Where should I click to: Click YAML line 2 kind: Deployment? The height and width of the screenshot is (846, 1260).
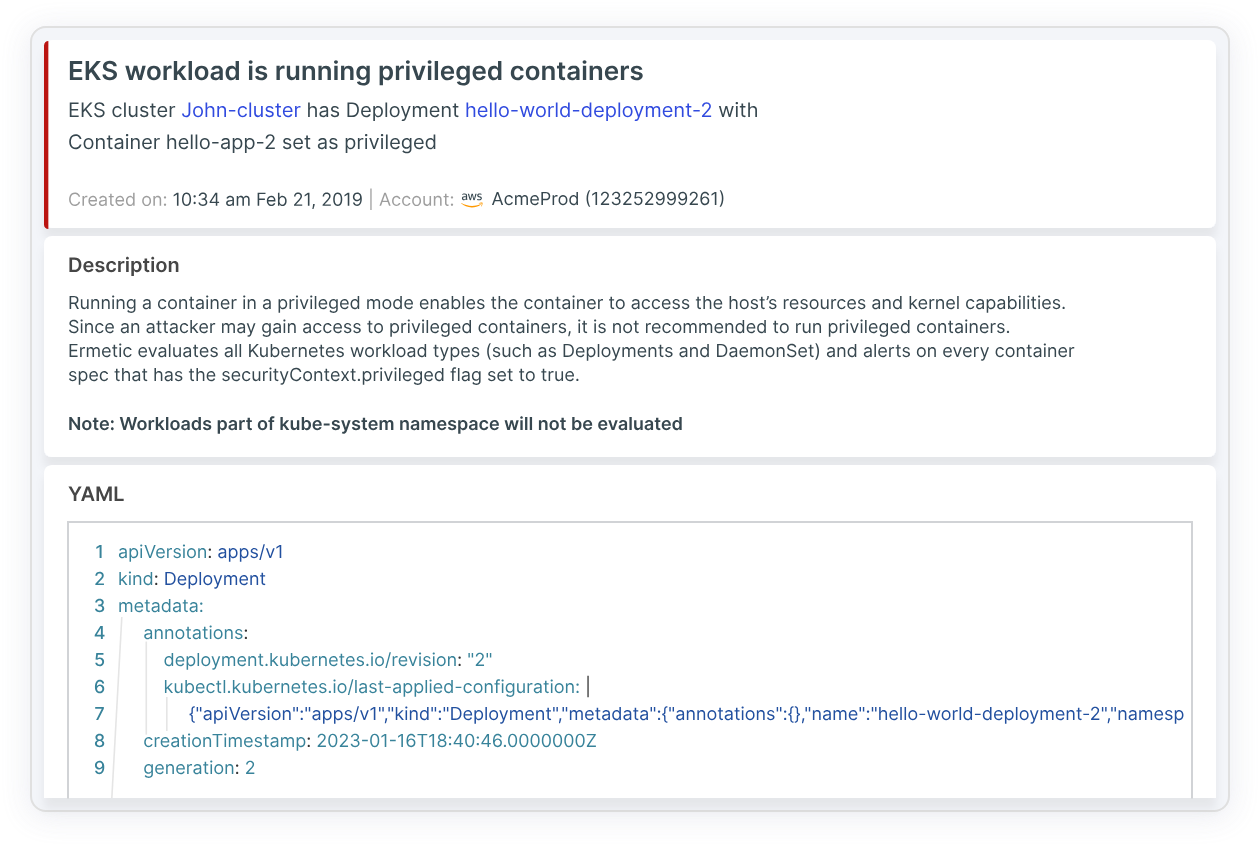point(192,579)
